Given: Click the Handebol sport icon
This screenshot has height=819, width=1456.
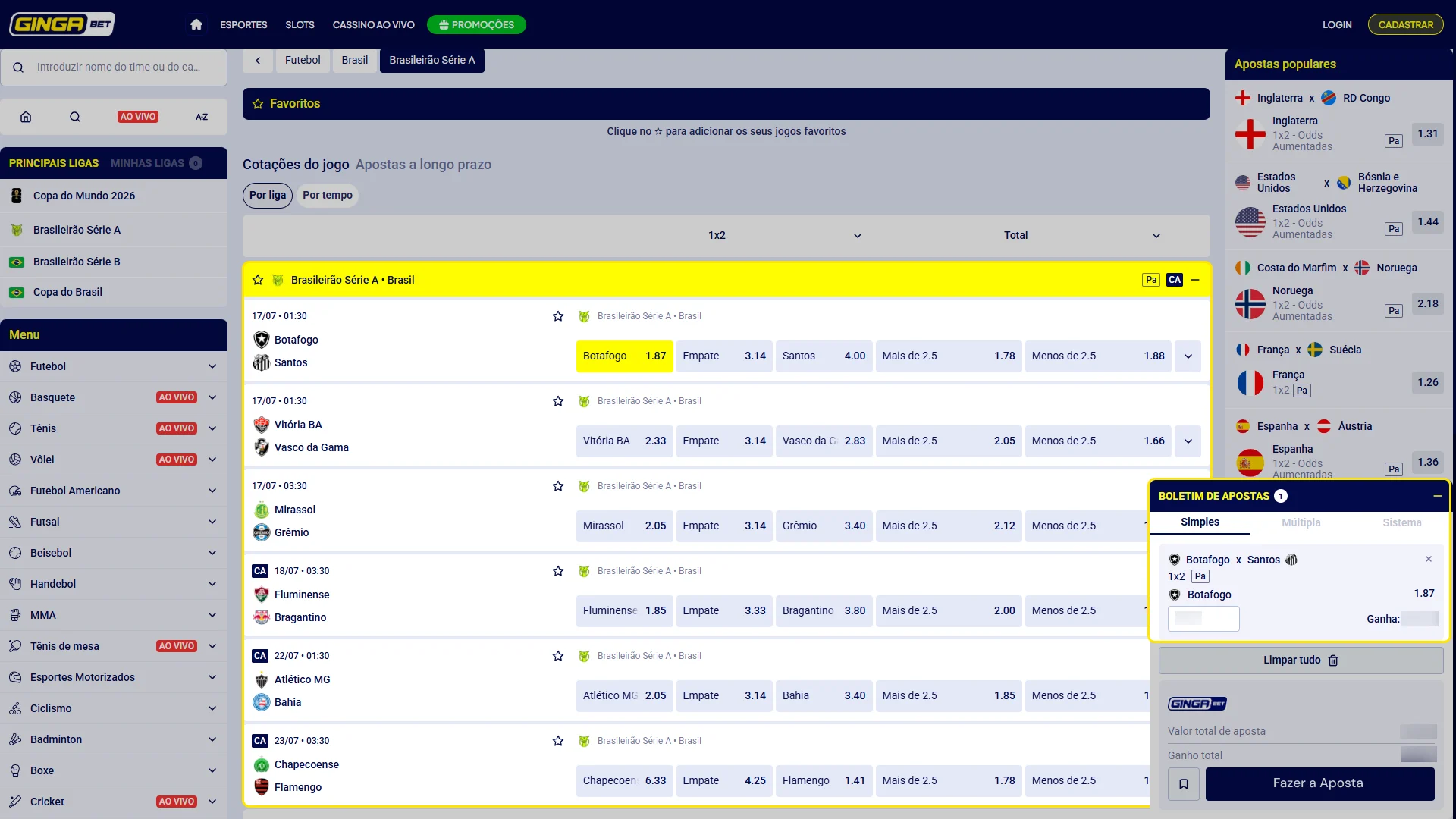Looking at the screenshot, I should pos(15,584).
